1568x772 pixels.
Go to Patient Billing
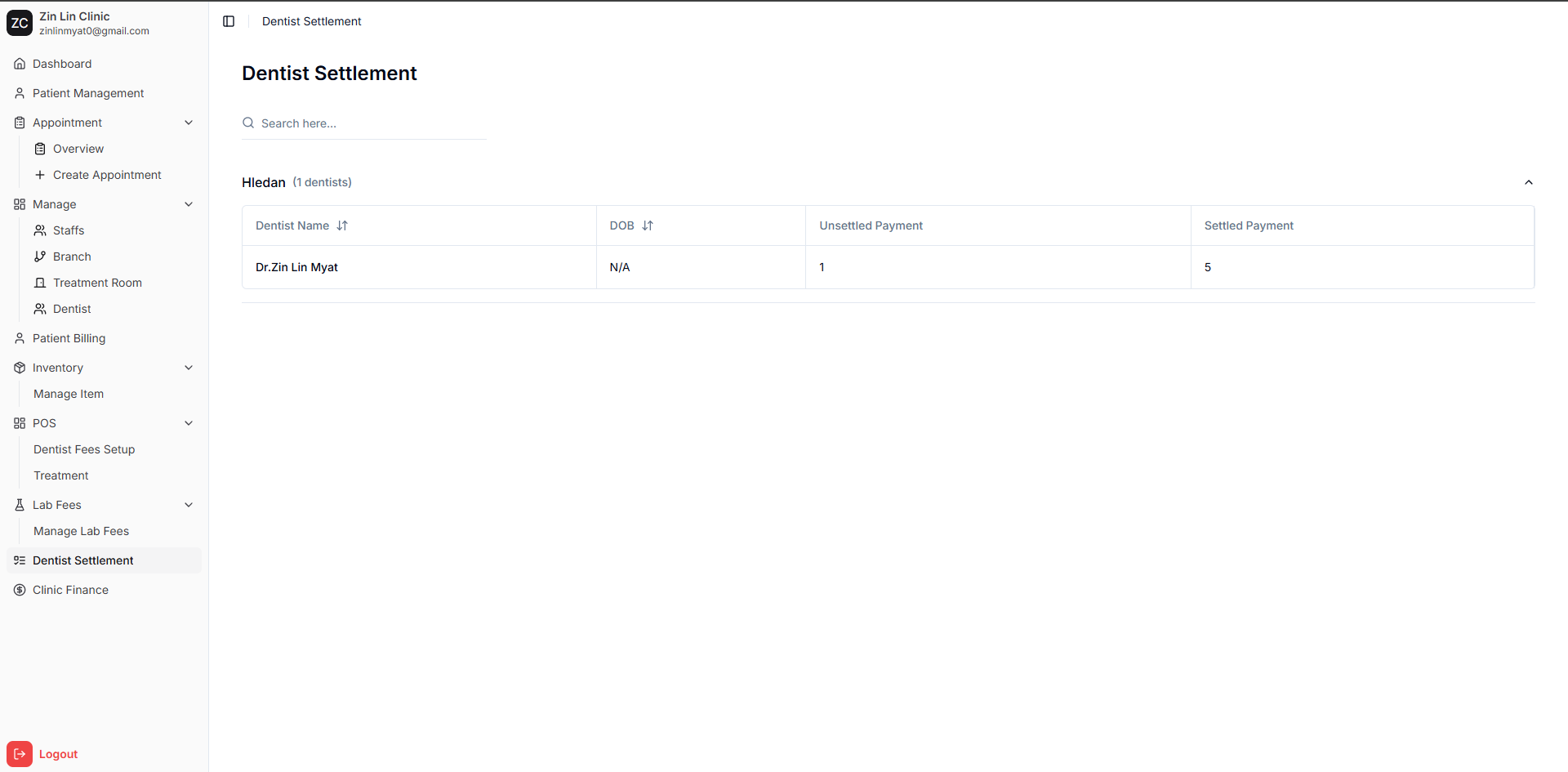pyautogui.click(x=69, y=338)
